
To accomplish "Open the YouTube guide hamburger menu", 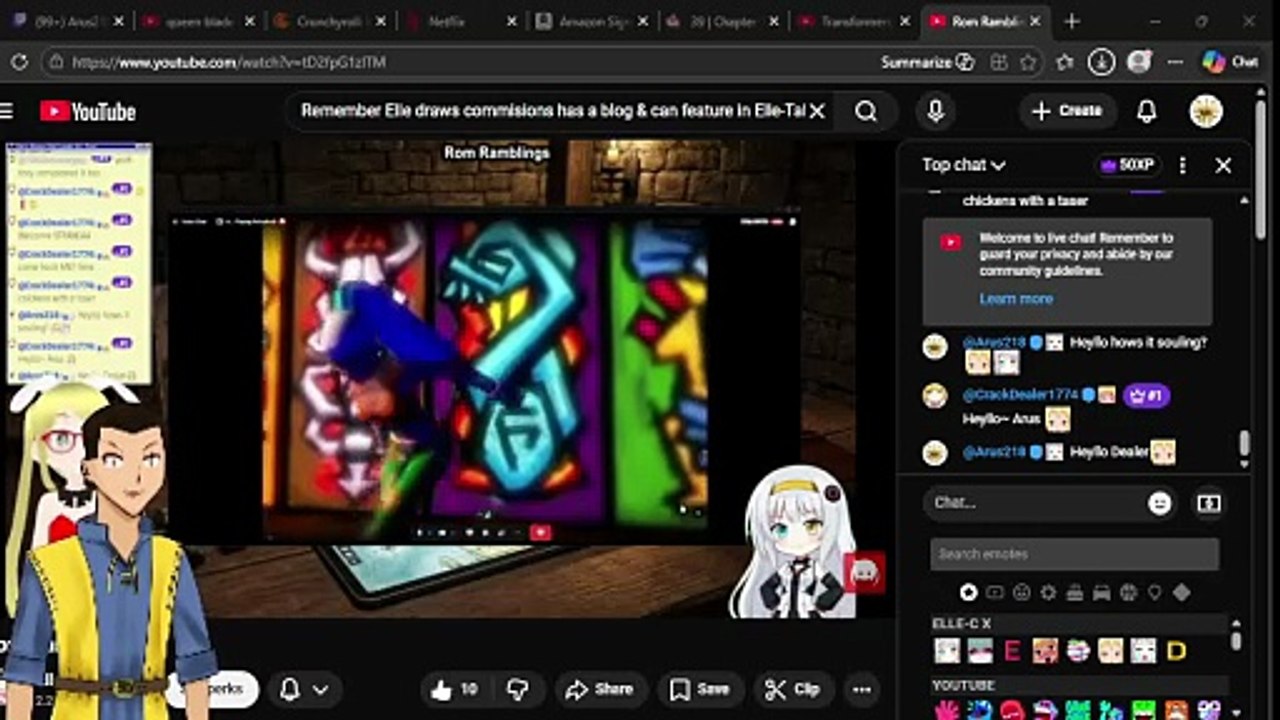I will pos(7,111).
